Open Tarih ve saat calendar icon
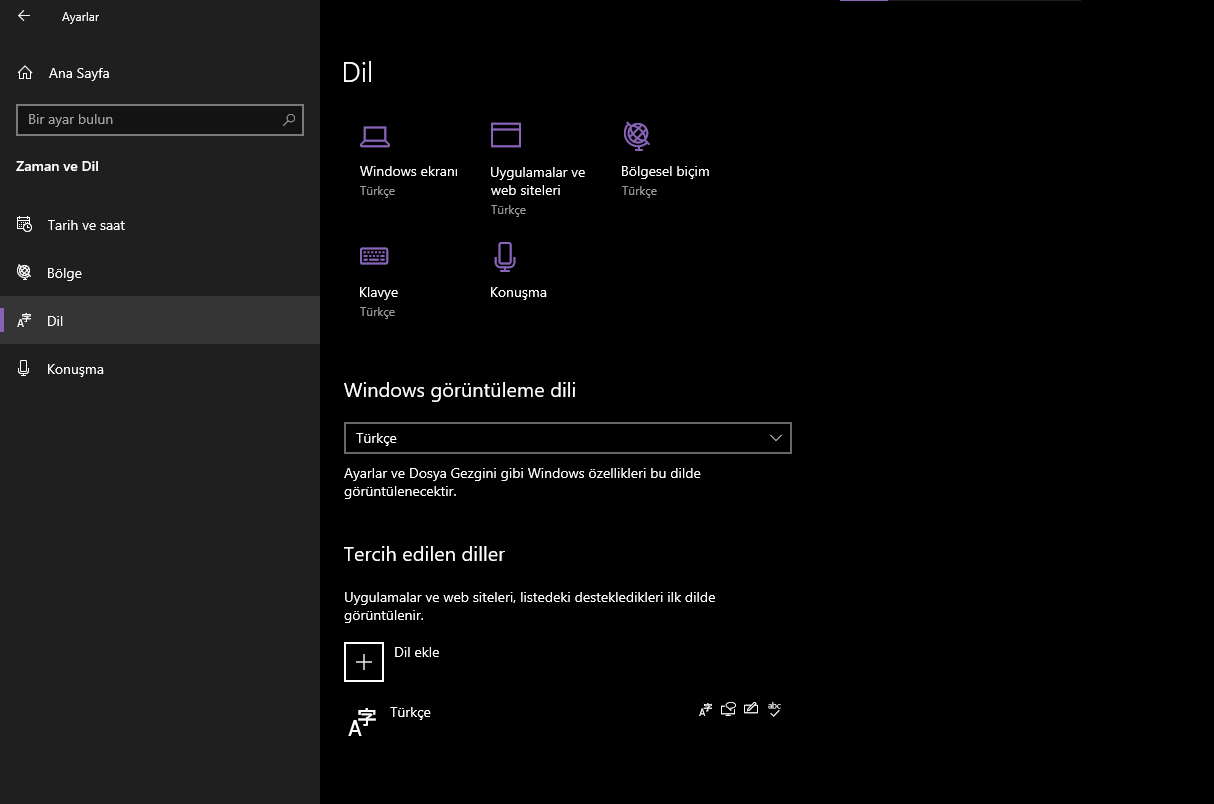Screen dimensions: 1214x804 point(25,224)
